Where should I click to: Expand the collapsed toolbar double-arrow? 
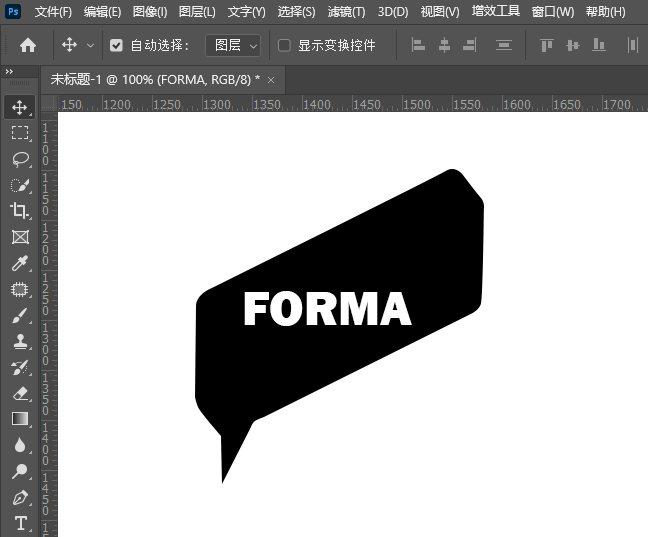click(9, 72)
